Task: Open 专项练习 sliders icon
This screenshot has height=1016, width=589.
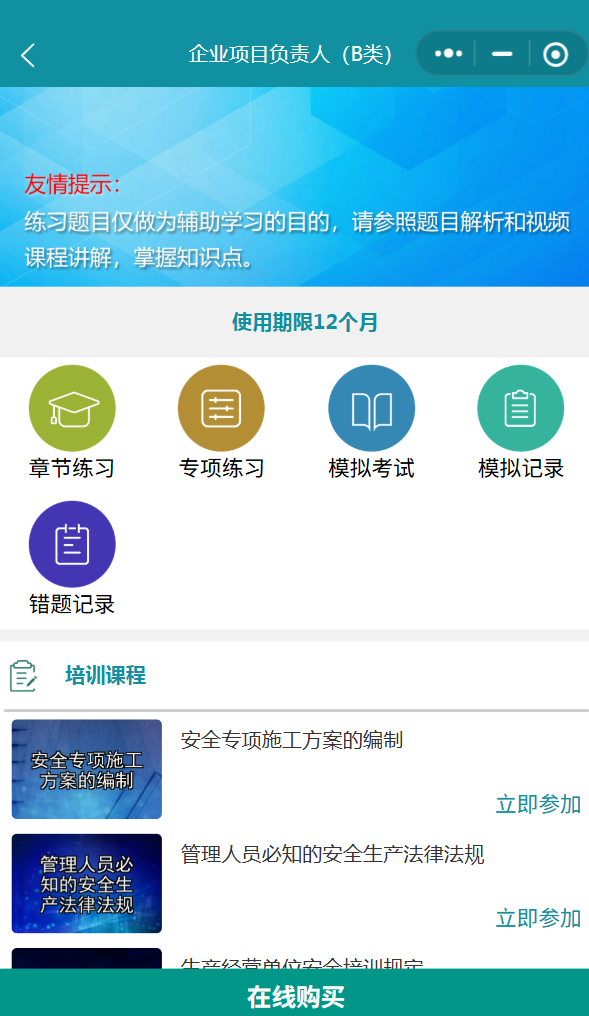Action: point(221,408)
